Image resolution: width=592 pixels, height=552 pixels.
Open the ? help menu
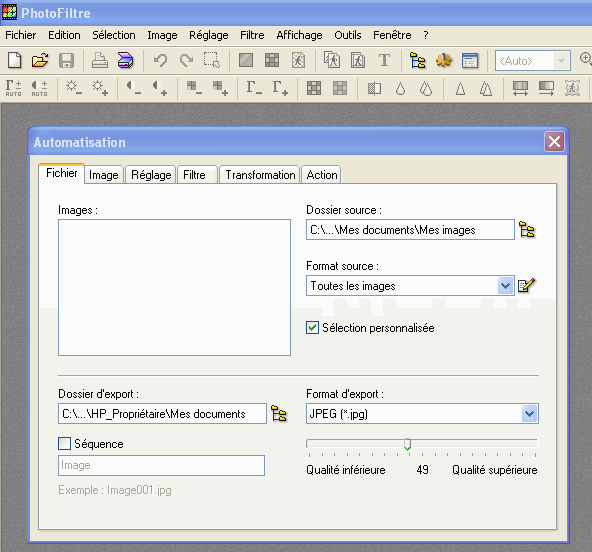click(426, 35)
